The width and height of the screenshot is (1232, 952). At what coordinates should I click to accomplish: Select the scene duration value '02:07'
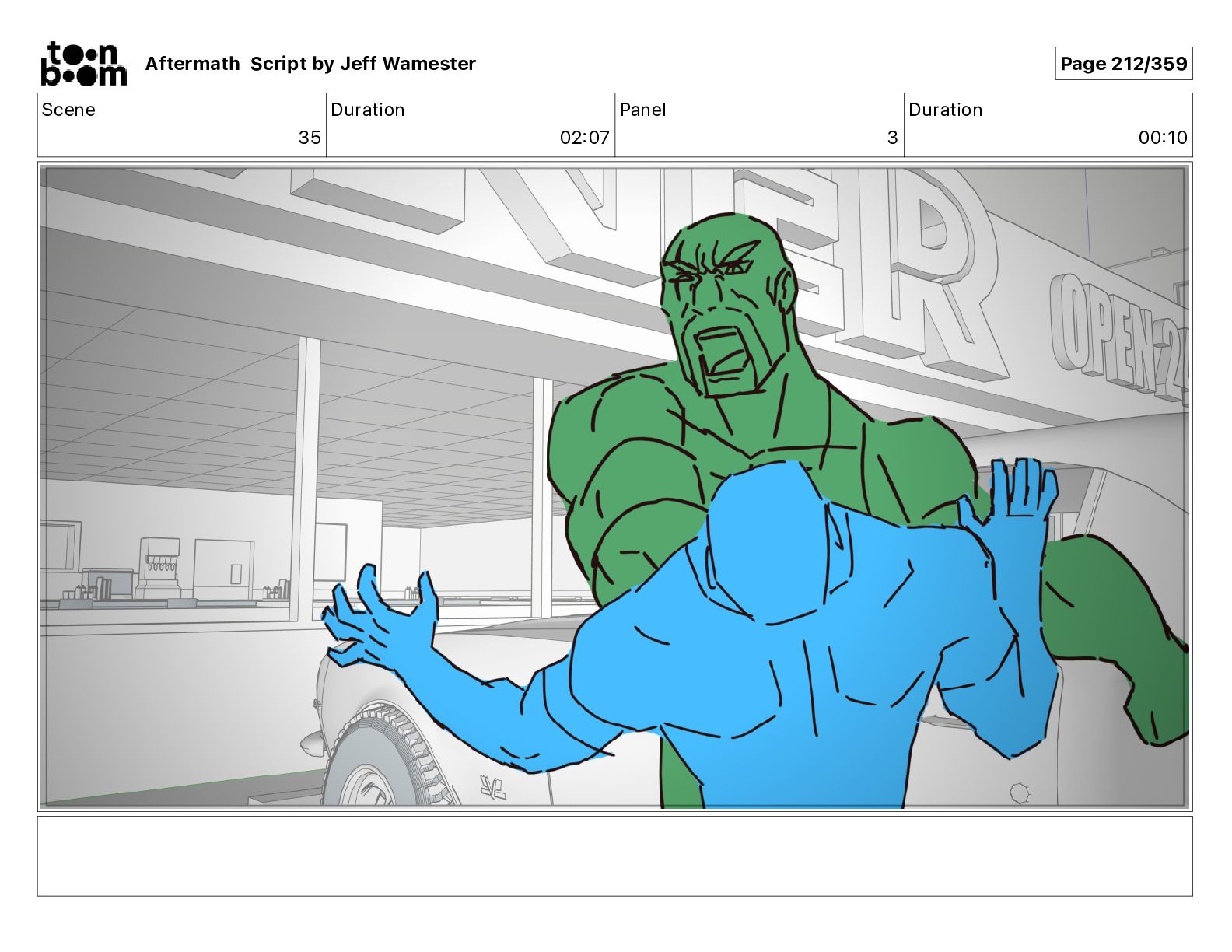click(584, 138)
